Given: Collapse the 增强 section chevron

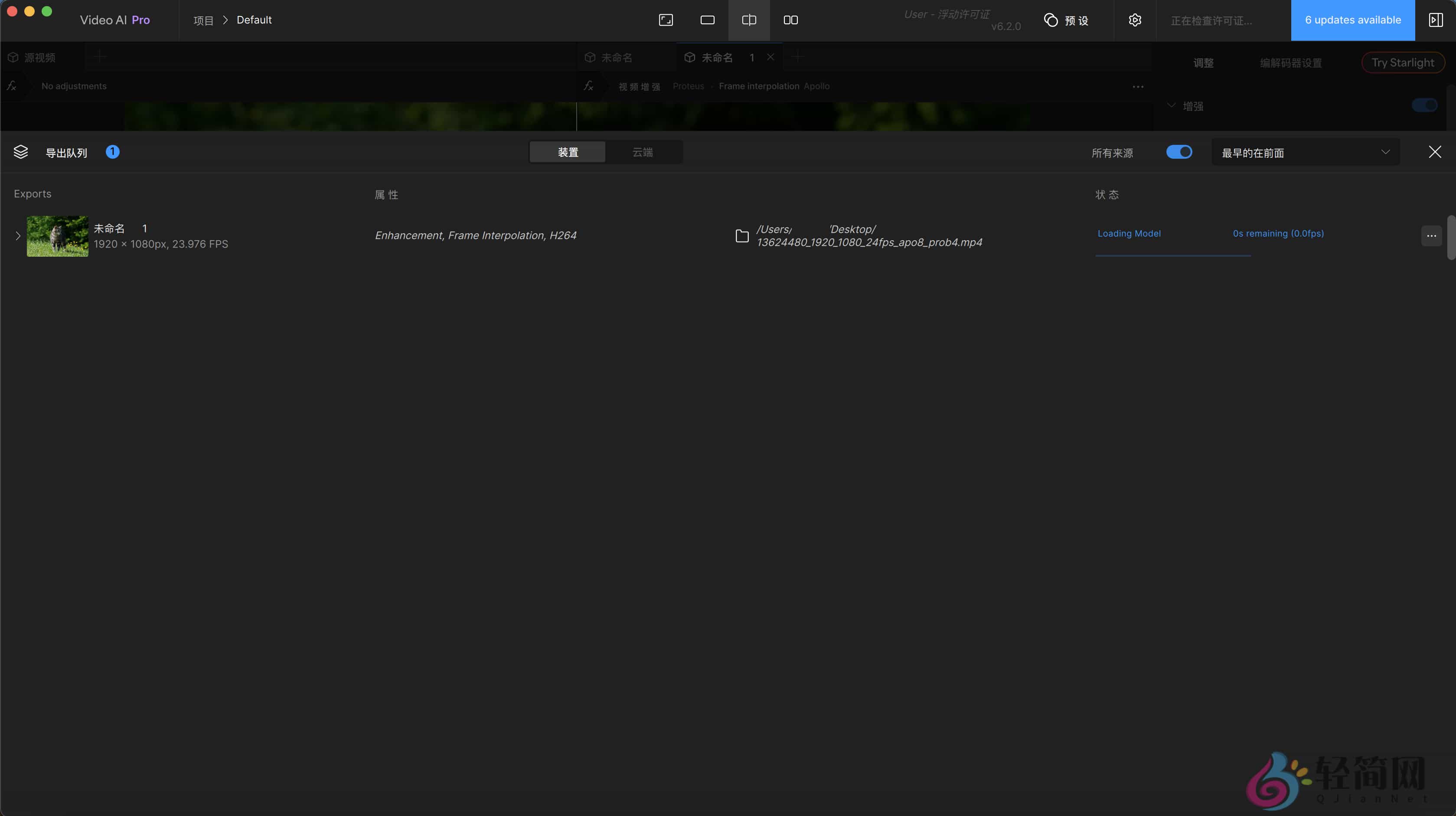Looking at the screenshot, I should point(1171,105).
